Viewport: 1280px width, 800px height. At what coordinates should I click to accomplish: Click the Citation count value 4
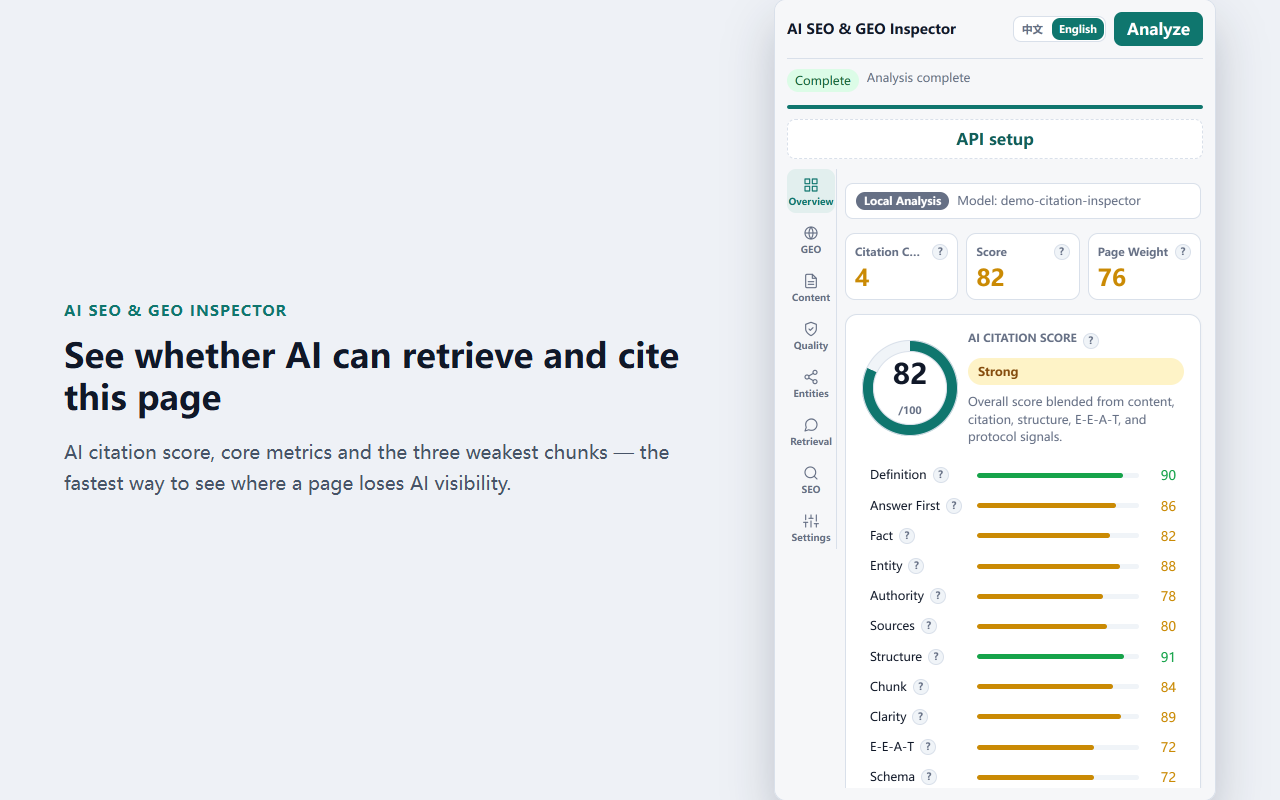coord(862,278)
